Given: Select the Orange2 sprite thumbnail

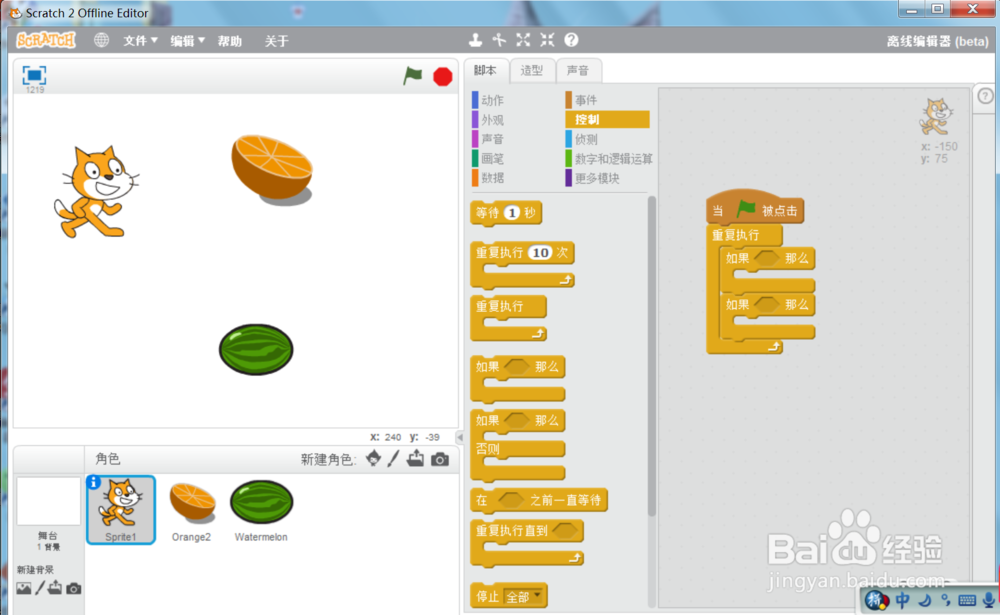Looking at the screenshot, I should pyautogui.click(x=191, y=510).
